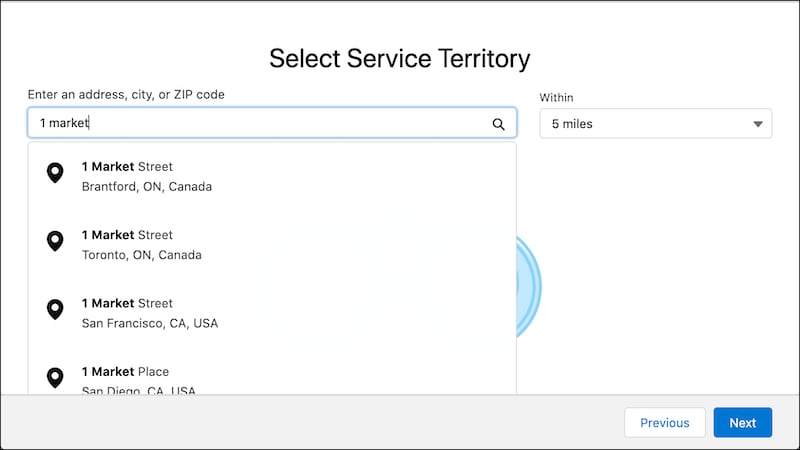
Task: Go to the Next step
Action: (742, 422)
